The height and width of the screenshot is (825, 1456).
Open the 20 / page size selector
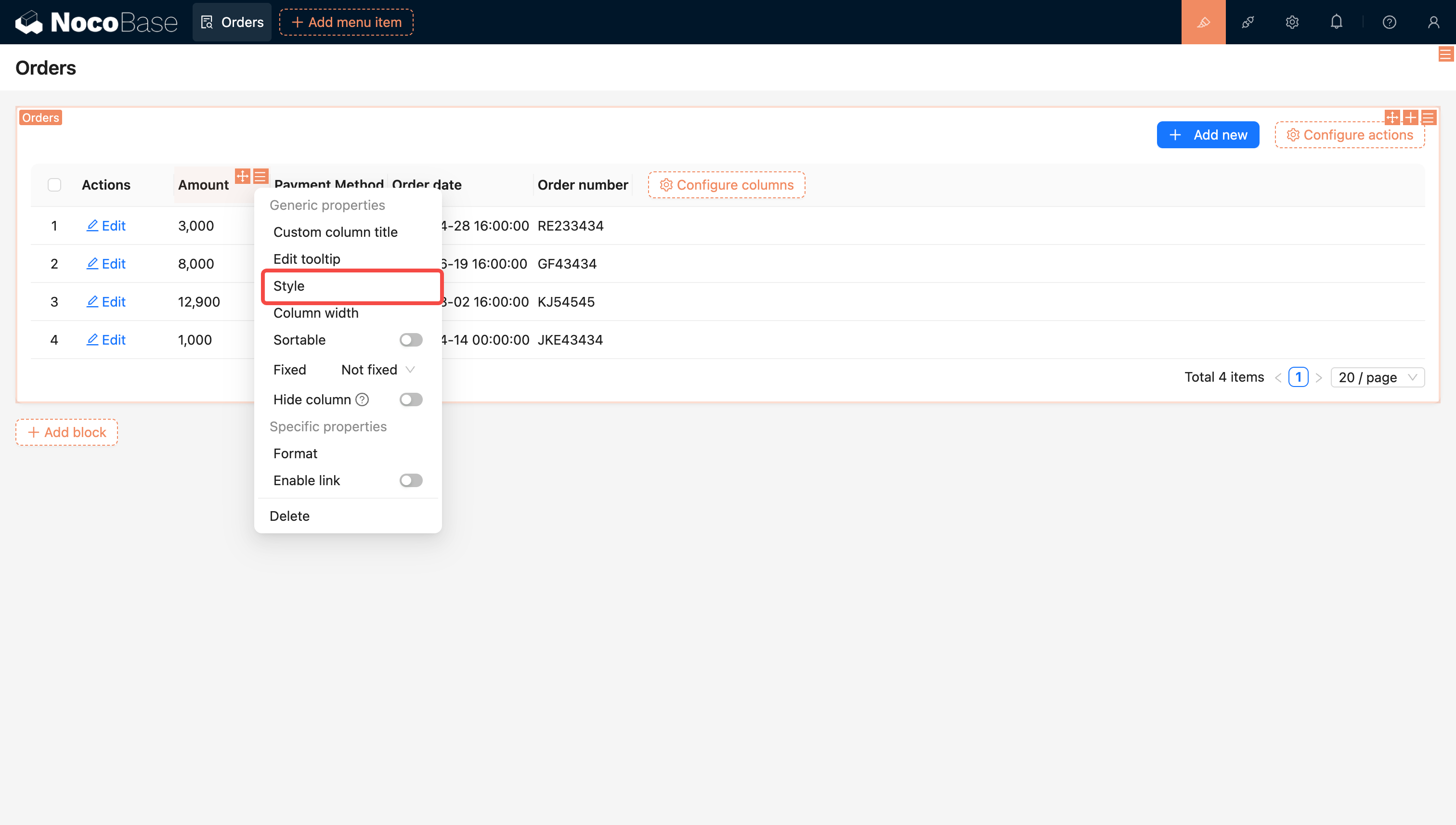pyautogui.click(x=1377, y=377)
